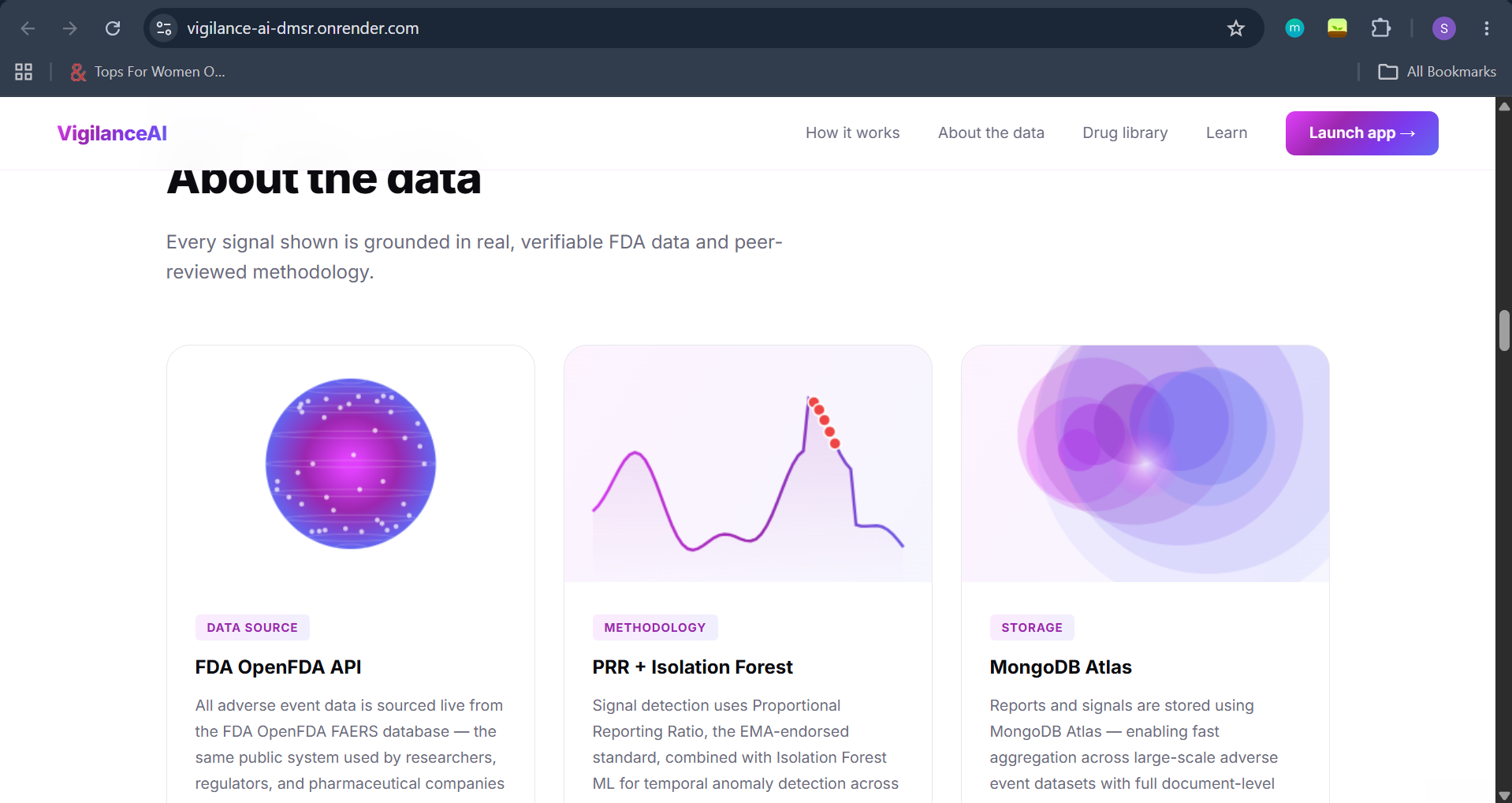Image resolution: width=1512 pixels, height=803 pixels.
Task: Open the Chrome profile avatar S
Action: click(x=1443, y=28)
